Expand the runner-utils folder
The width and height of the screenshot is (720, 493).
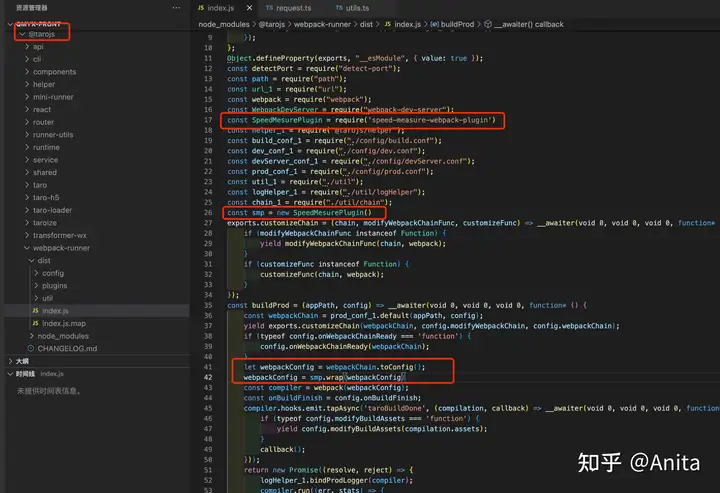27,134
